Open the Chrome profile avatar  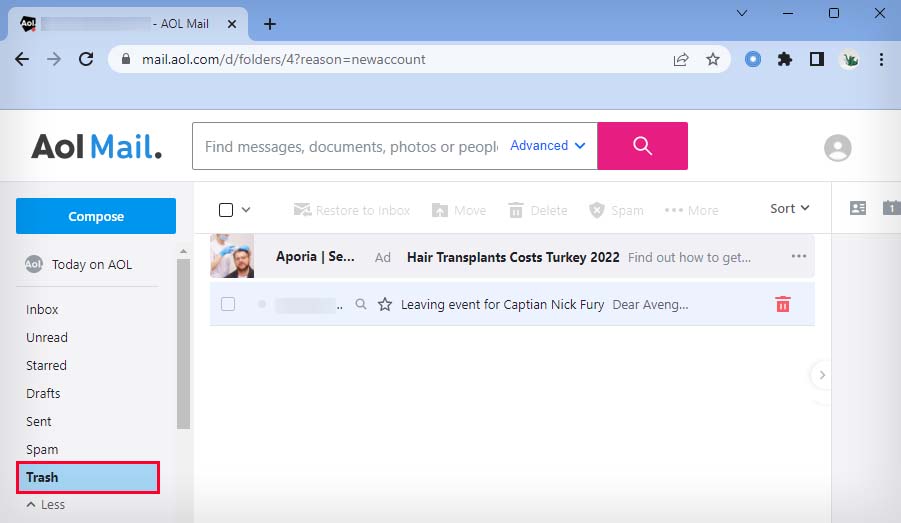click(849, 59)
